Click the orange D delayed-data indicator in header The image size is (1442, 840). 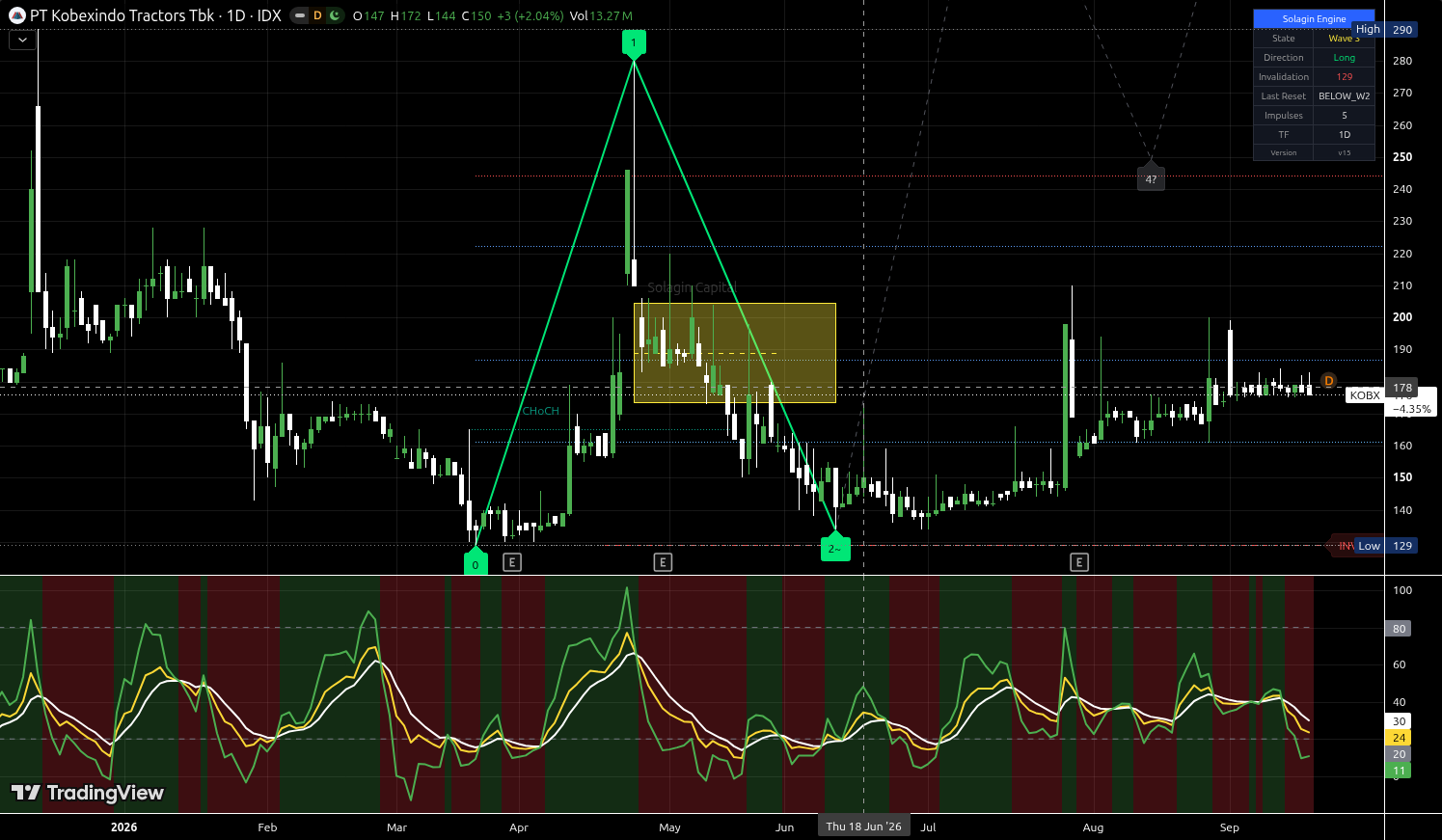[x=317, y=15]
